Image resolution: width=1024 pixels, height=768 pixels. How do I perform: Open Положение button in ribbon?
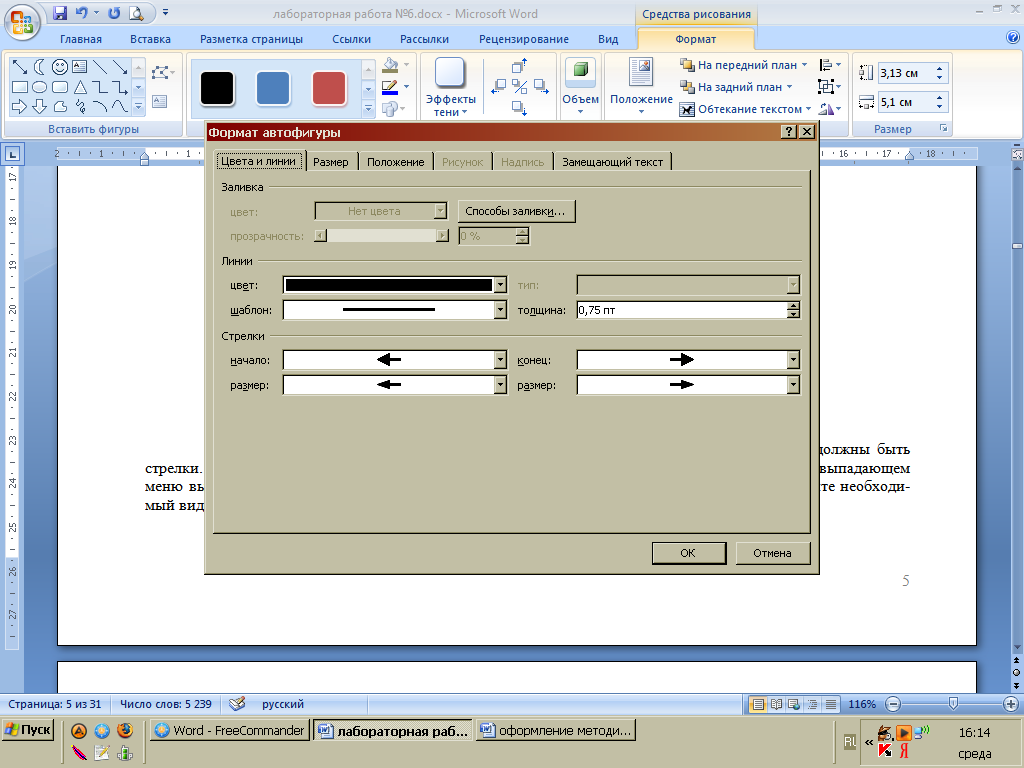[641, 86]
